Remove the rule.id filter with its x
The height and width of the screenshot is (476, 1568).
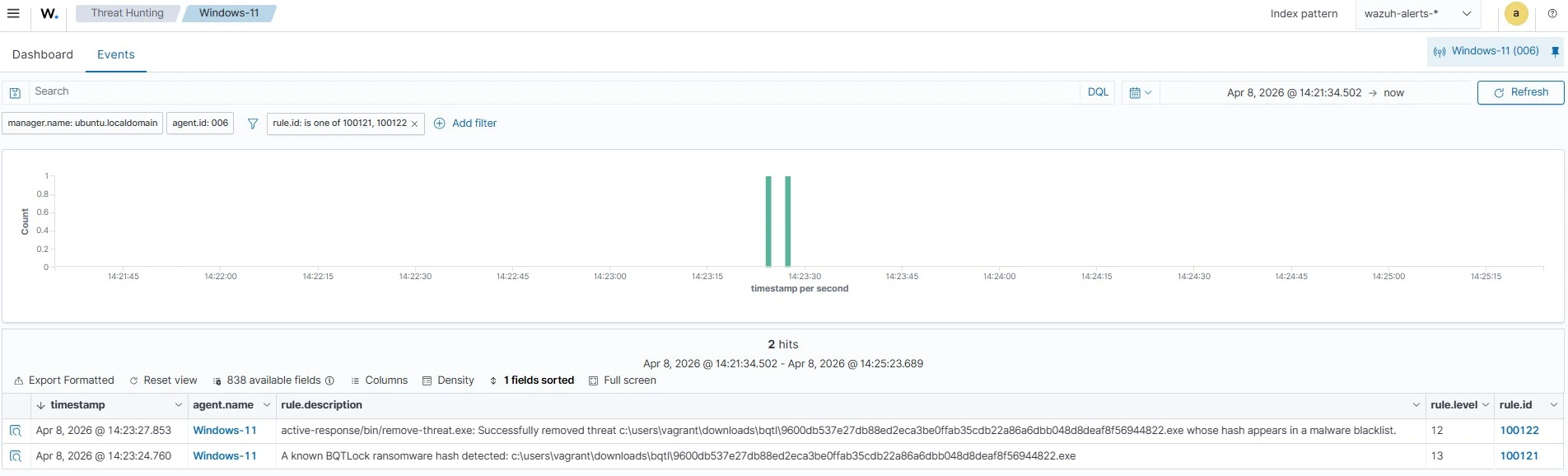415,124
